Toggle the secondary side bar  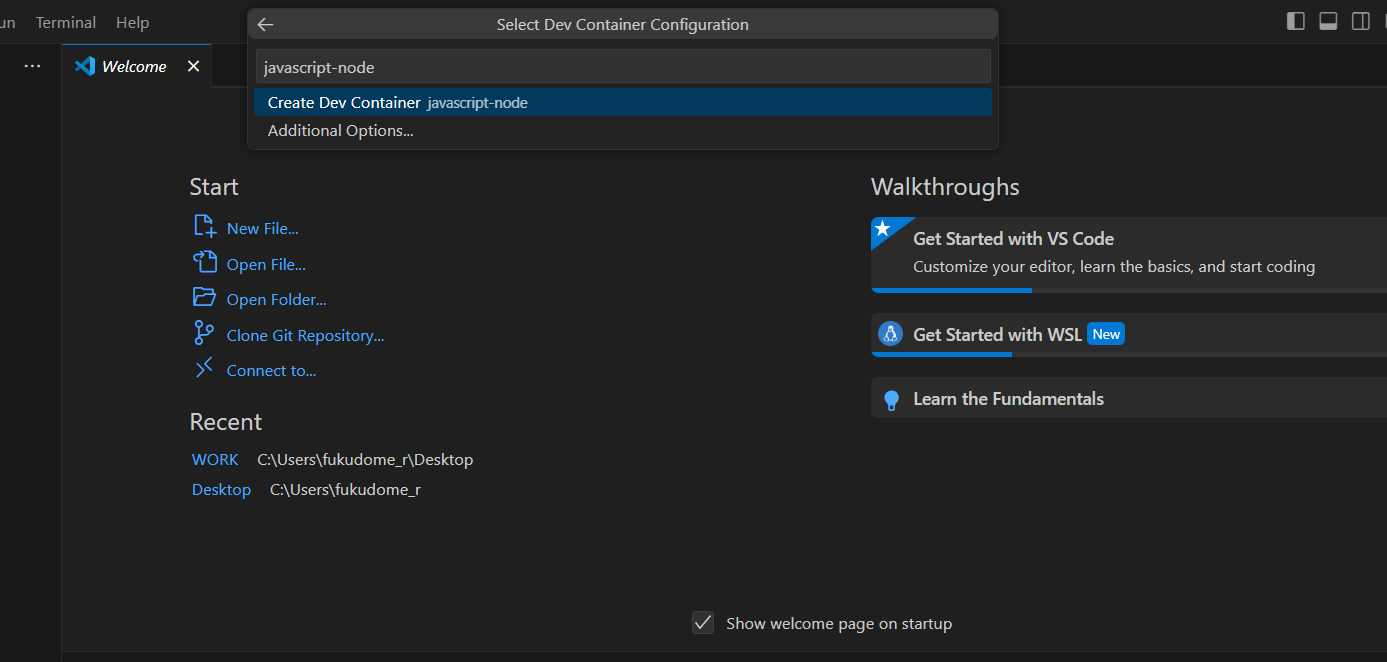click(1361, 21)
